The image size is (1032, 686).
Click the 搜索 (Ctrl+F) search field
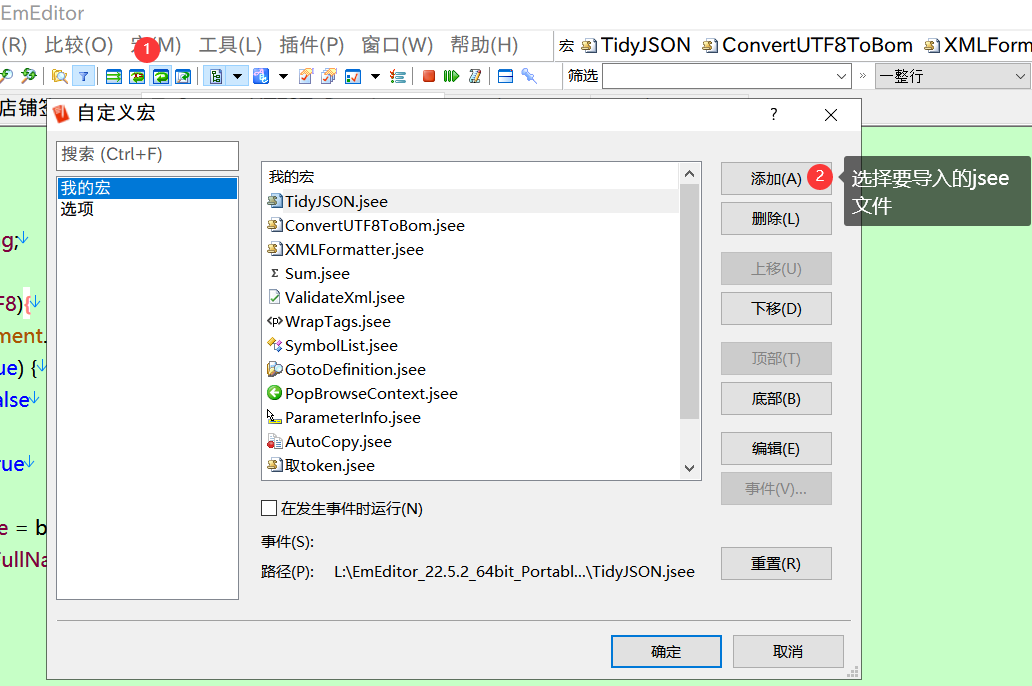tap(147, 155)
